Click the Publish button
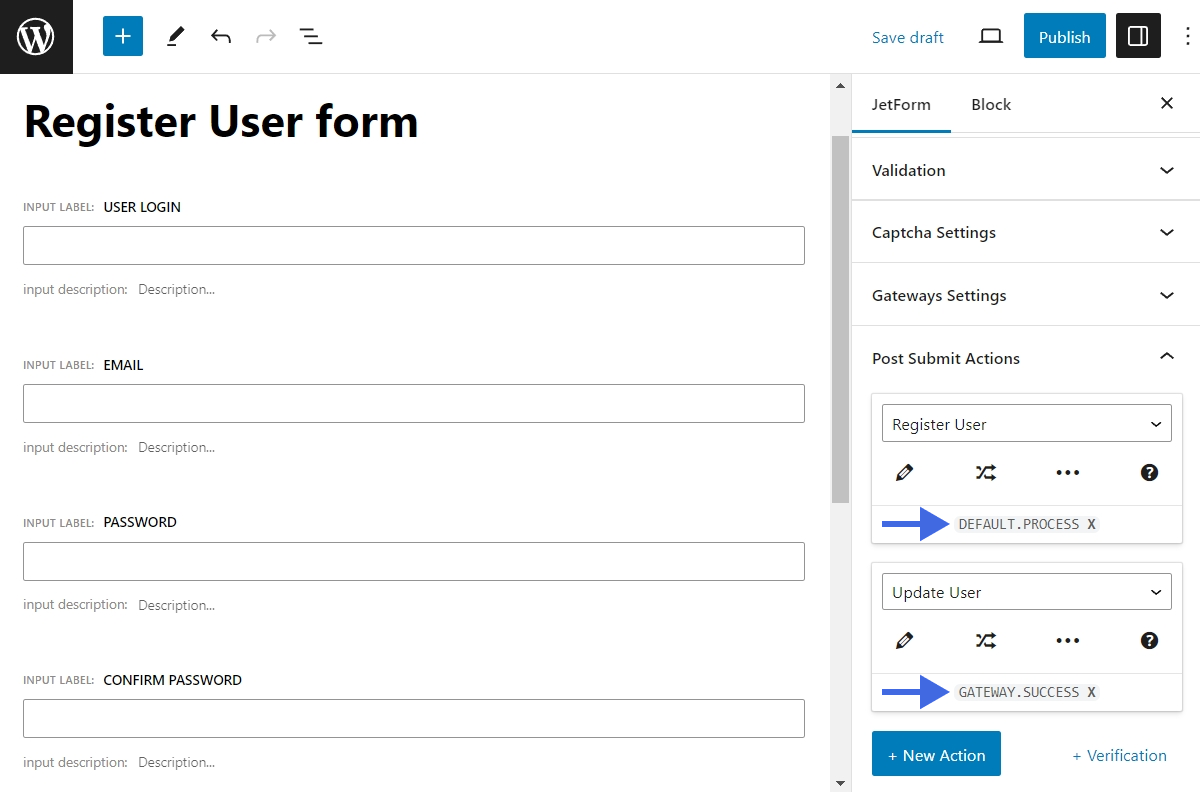The width and height of the screenshot is (1200, 792). tap(1064, 36)
